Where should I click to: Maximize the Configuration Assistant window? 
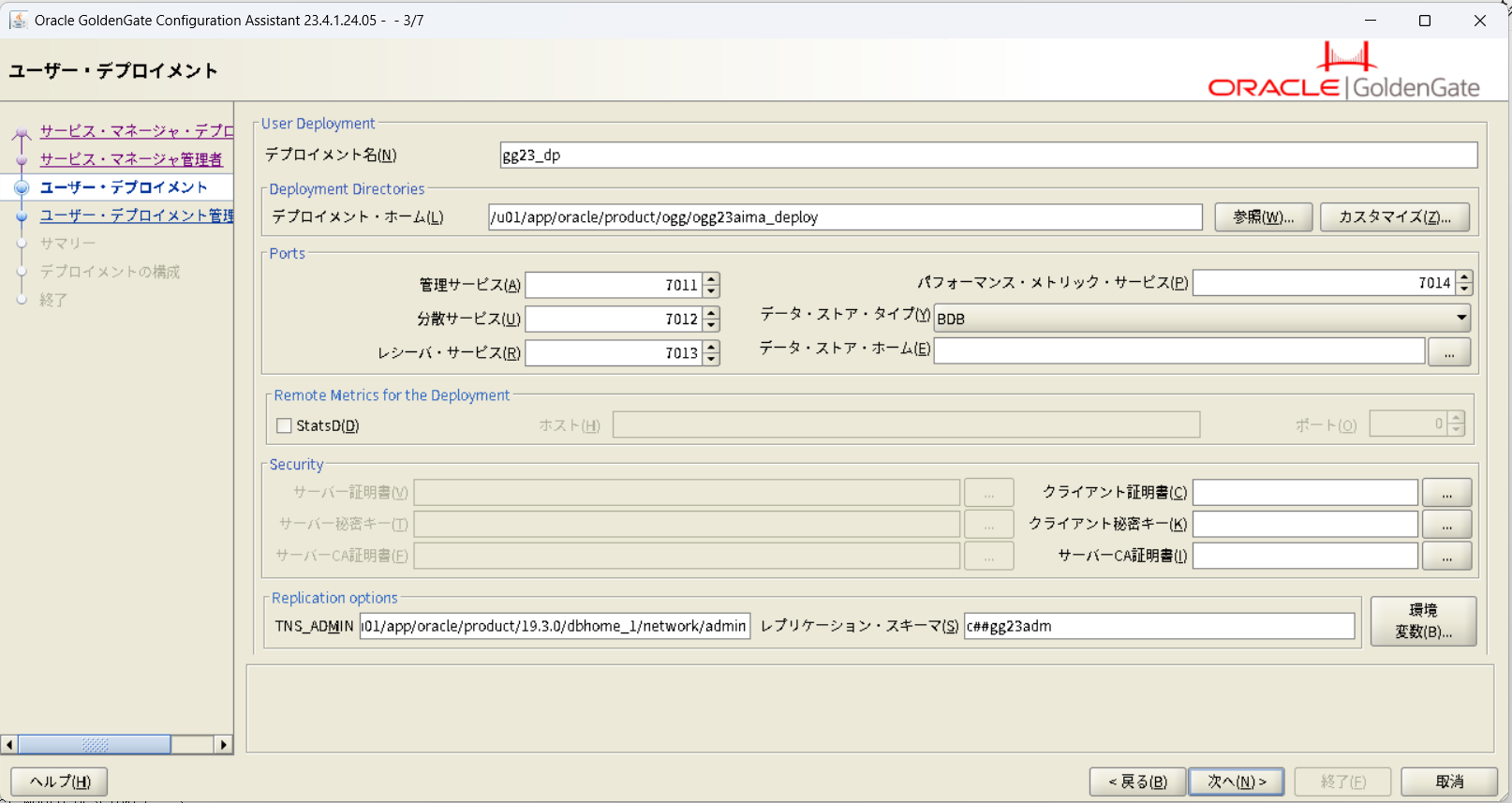pyautogui.click(x=1425, y=21)
